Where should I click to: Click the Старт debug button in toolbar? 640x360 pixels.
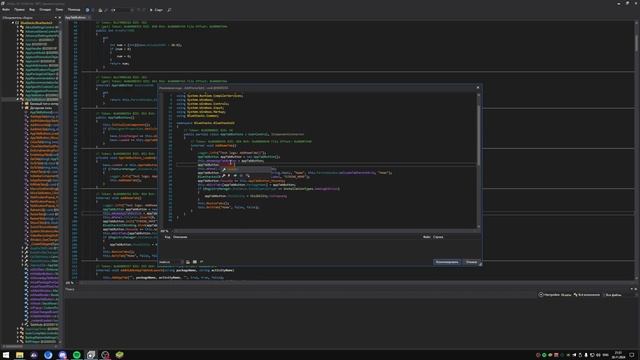tap(156, 10)
